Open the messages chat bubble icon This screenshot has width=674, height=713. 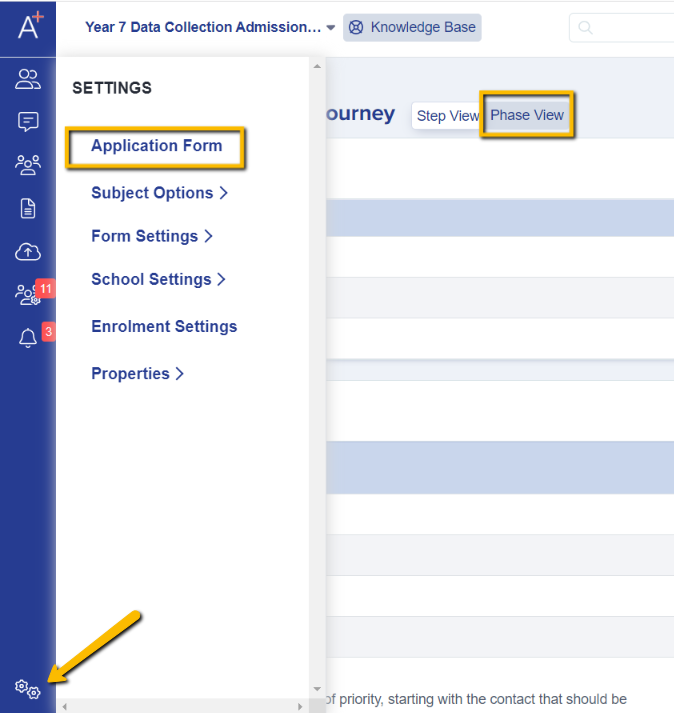pos(28,122)
